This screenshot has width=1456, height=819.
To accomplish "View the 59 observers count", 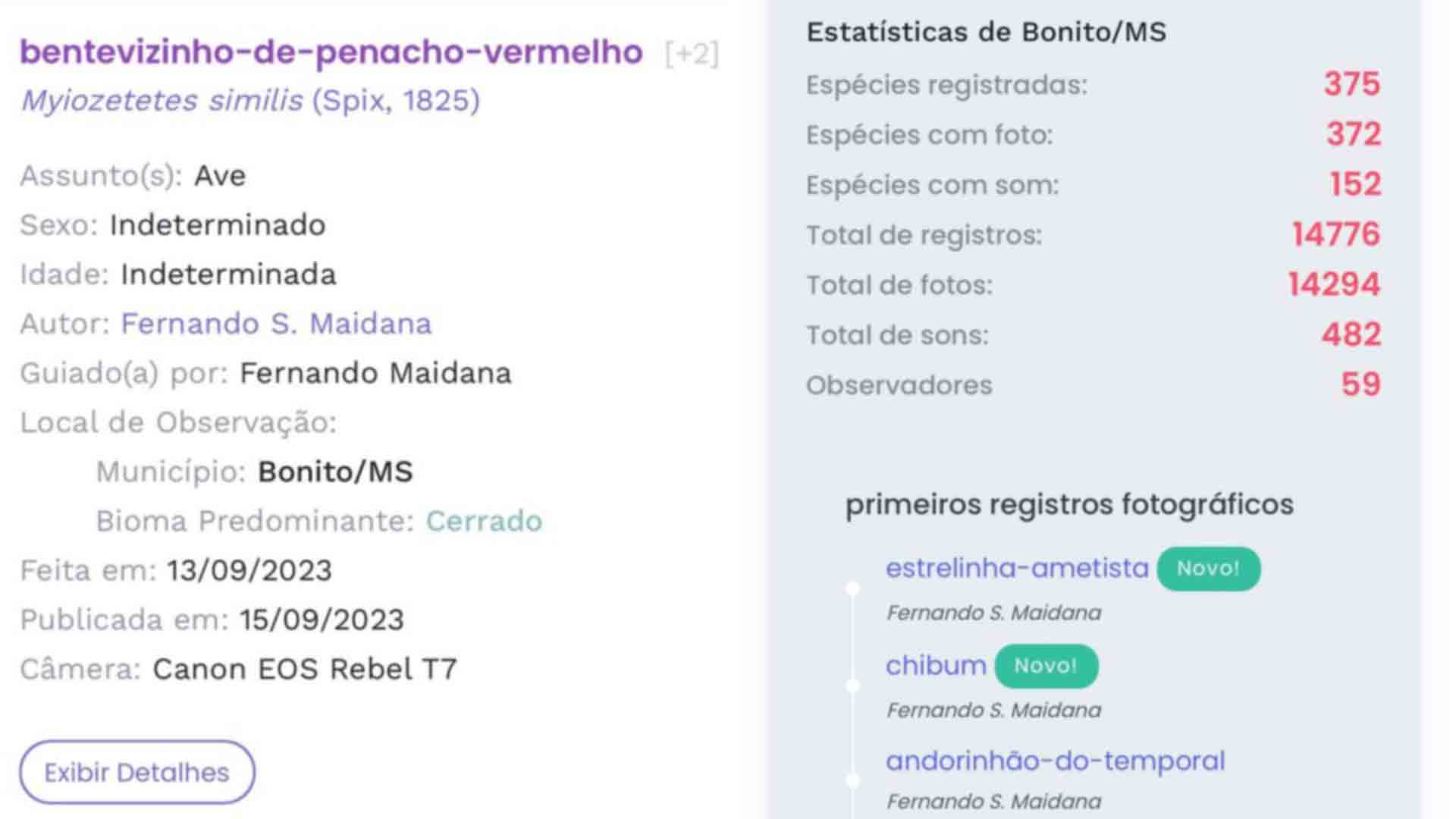I will (x=1360, y=384).
